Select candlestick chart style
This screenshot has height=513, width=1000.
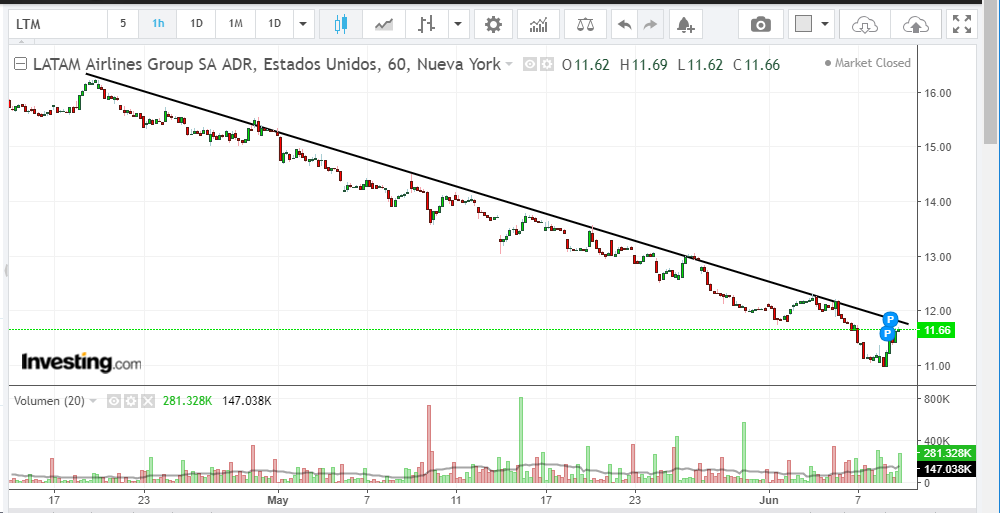click(341, 24)
